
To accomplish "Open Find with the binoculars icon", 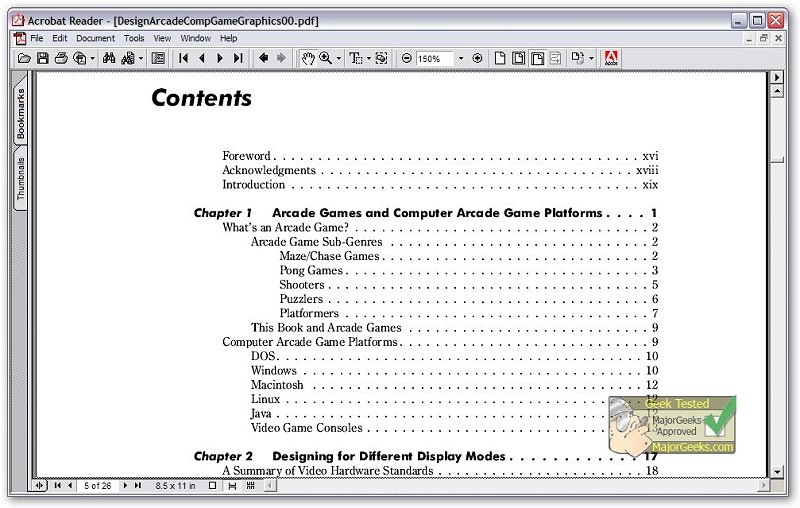I will coord(109,58).
